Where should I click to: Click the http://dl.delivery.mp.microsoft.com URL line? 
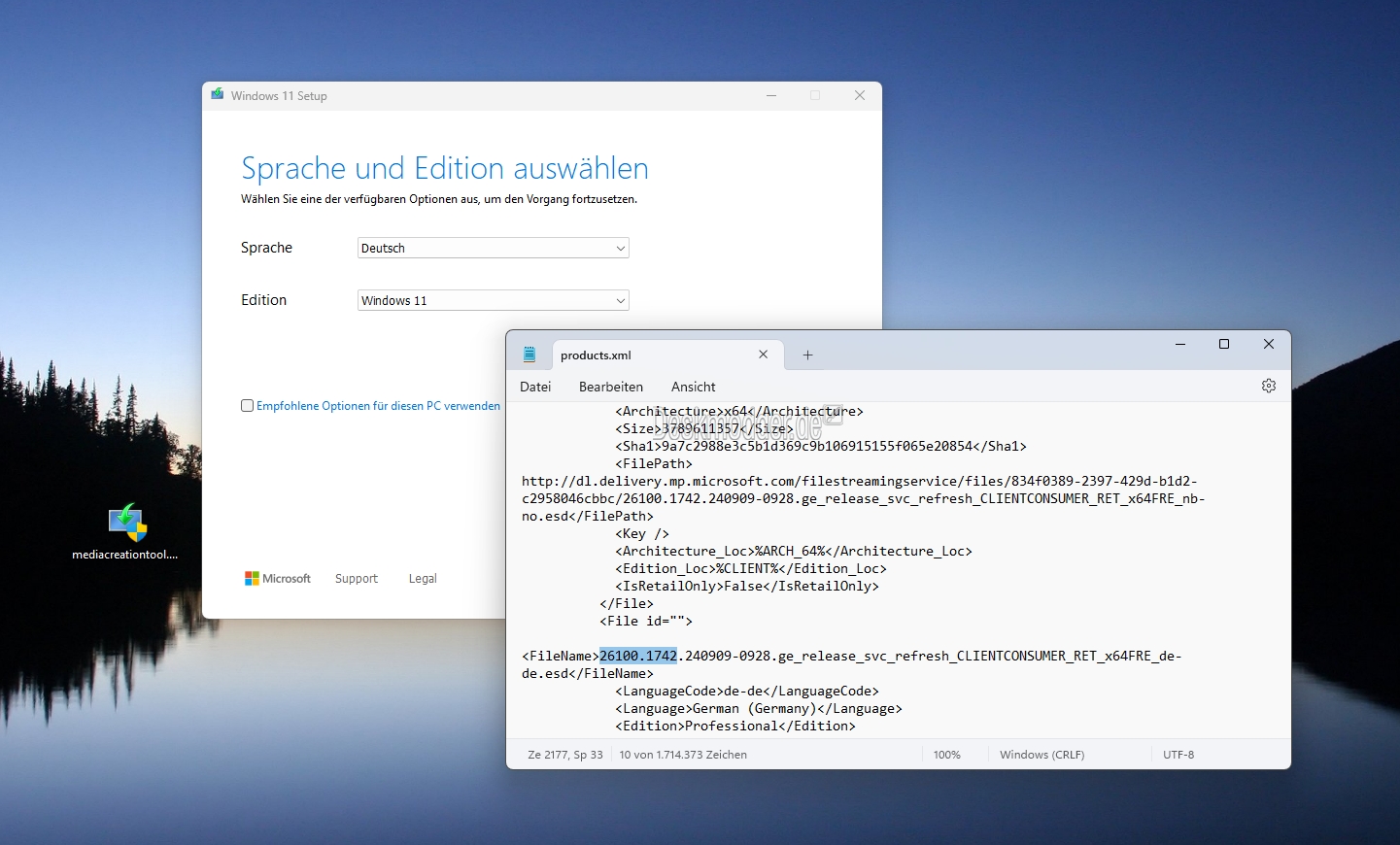860,481
